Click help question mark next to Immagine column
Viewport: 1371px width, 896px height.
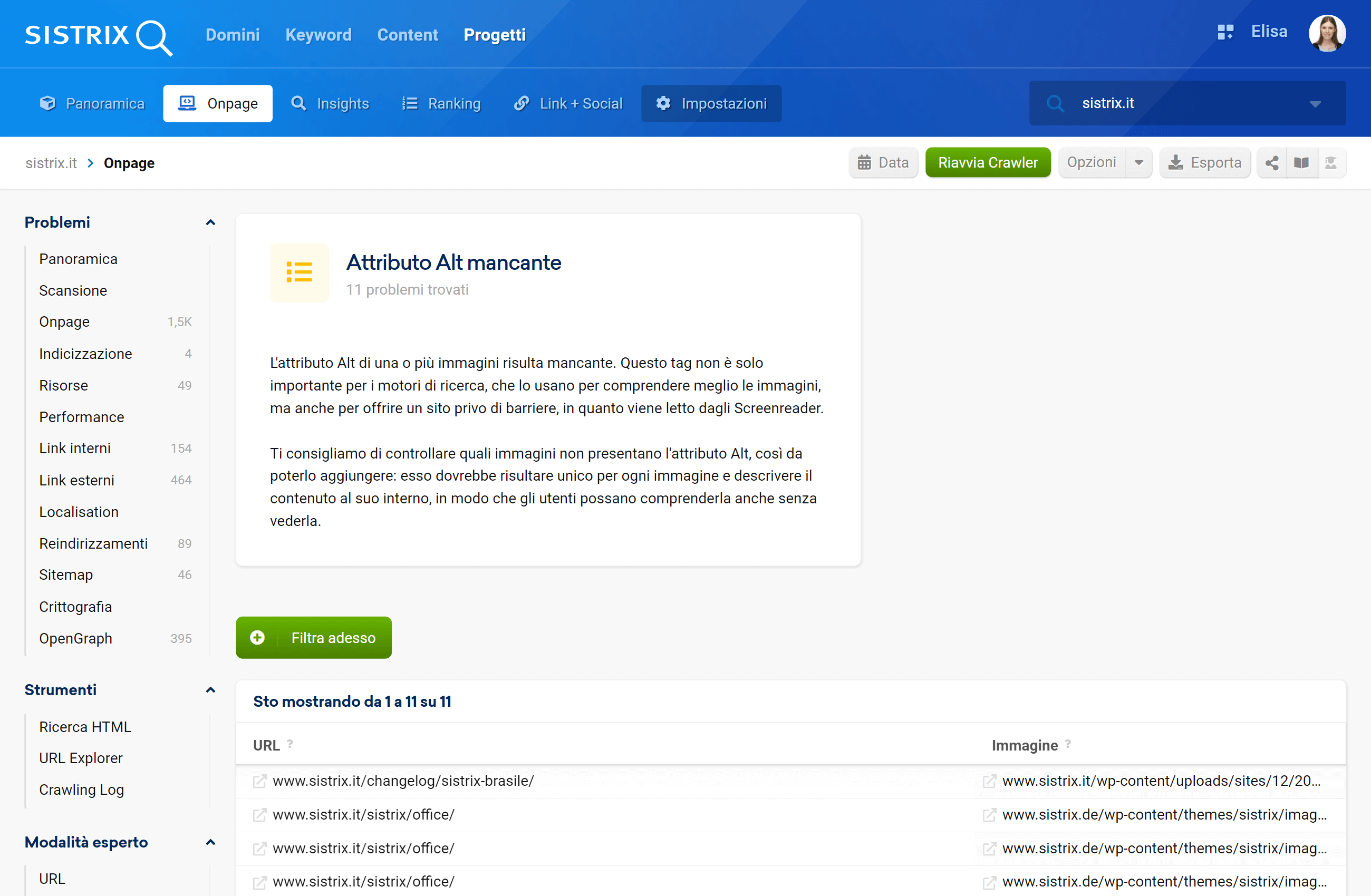1067,743
